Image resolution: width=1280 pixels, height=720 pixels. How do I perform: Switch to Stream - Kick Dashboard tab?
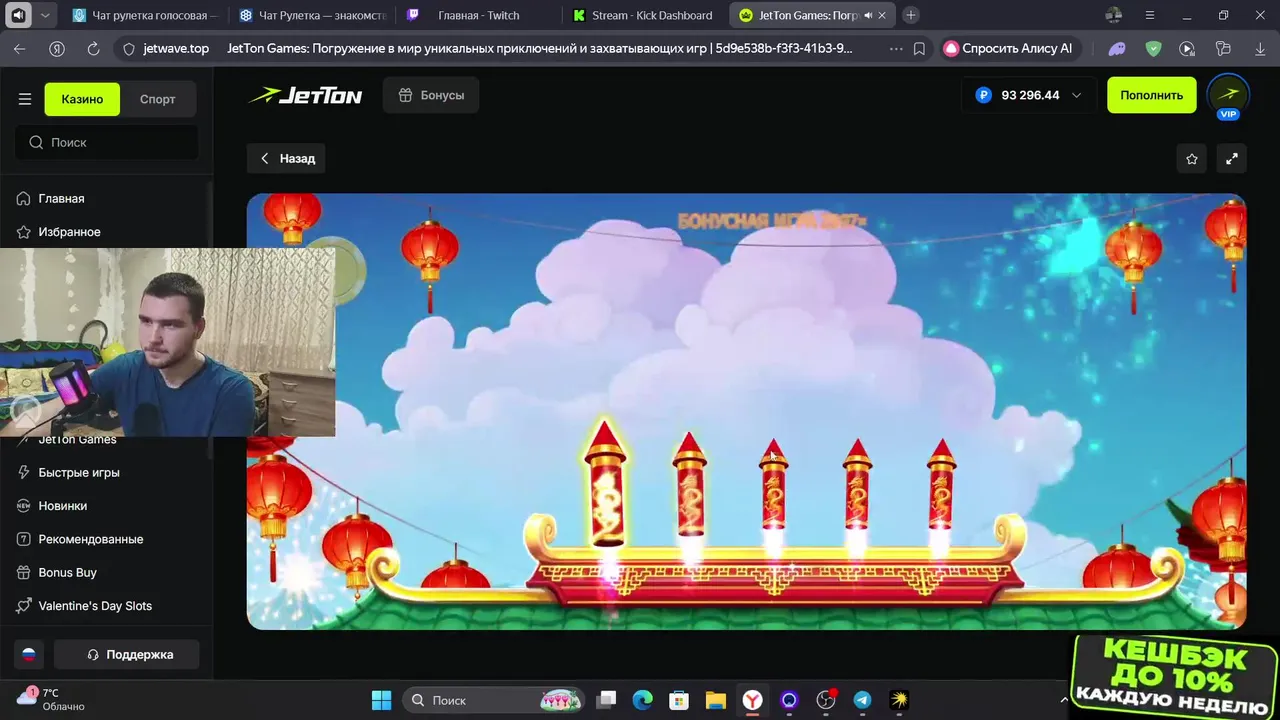click(x=644, y=15)
